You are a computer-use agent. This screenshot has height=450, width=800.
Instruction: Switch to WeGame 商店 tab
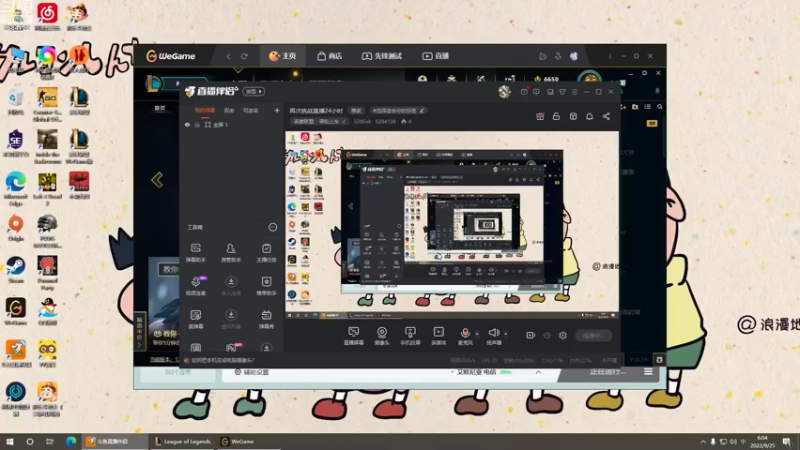point(330,56)
